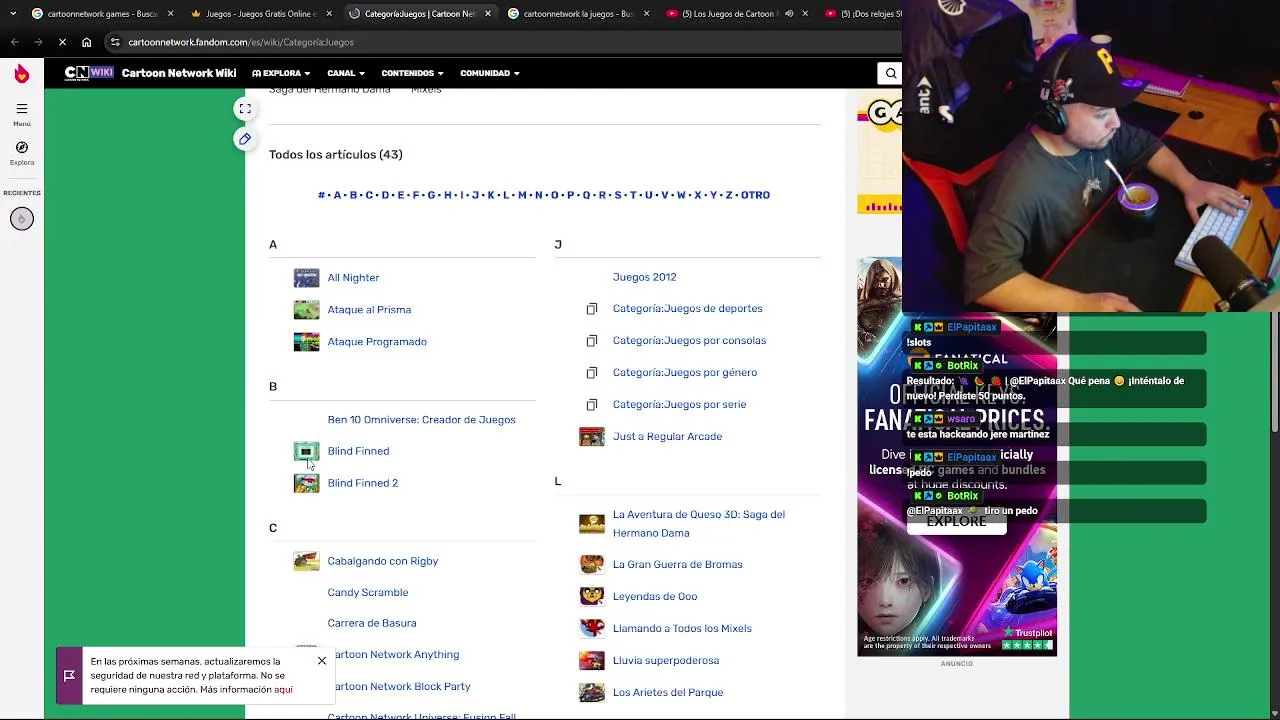Dismiss the security notice with X
This screenshot has width=1280, height=720.
tap(322, 661)
